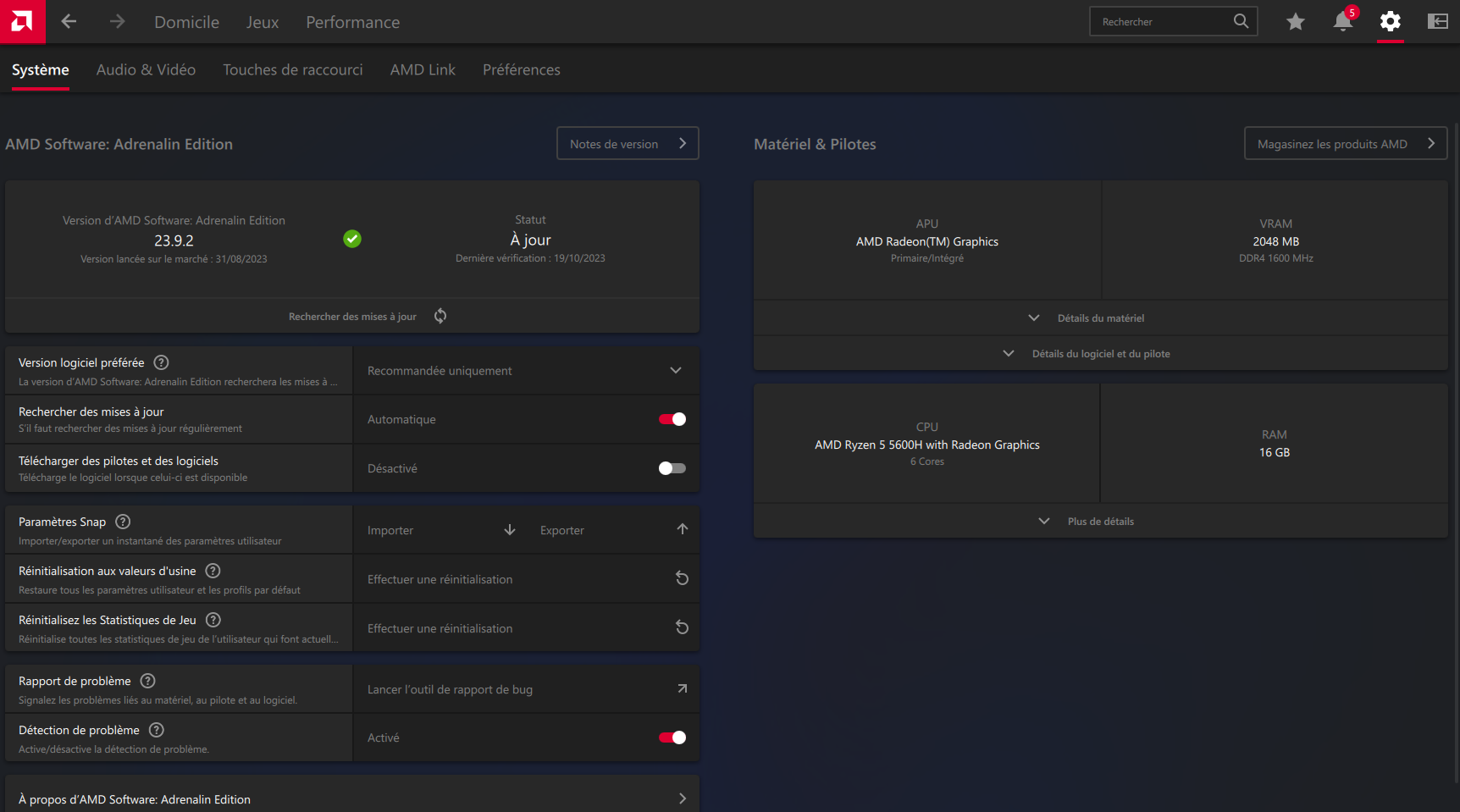1460x812 pixels.
Task: Open Notes de version
Action: click(x=628, y=143)
